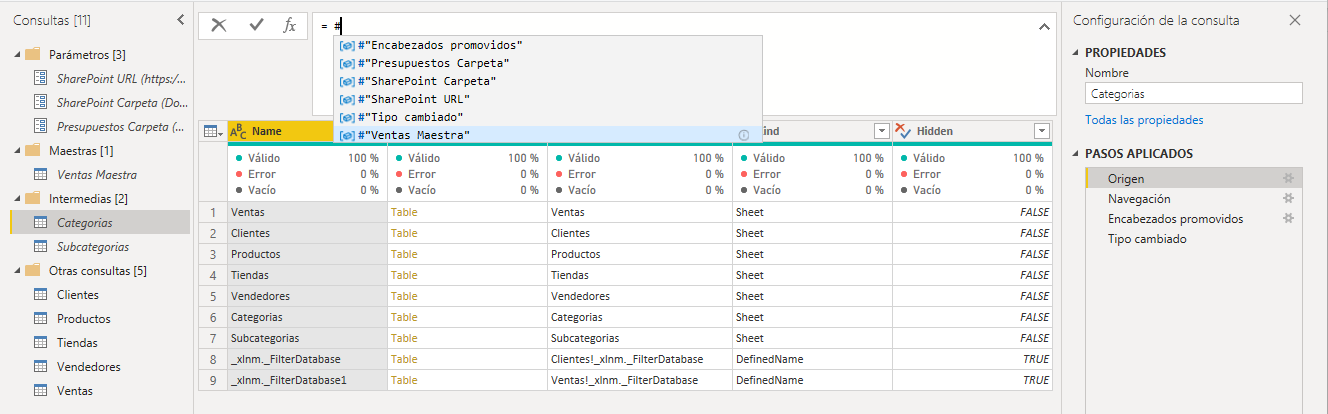This screenshot has width=1328, height=414.
Task: Confirm the formula with checkmark icon
Action: tap(256, 26)
